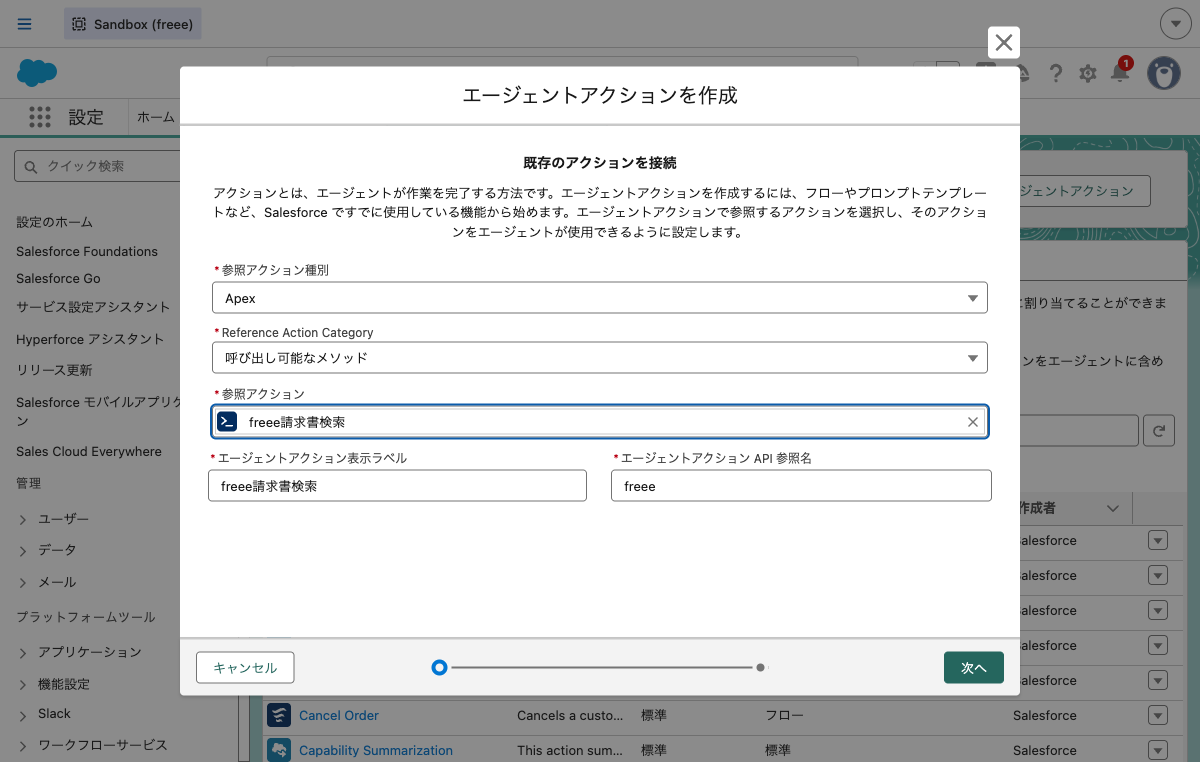Clear 参照アクション selection with the X
Image resolution: width=1200 pixels, height=762 pixels.
(x=971, y=421)
